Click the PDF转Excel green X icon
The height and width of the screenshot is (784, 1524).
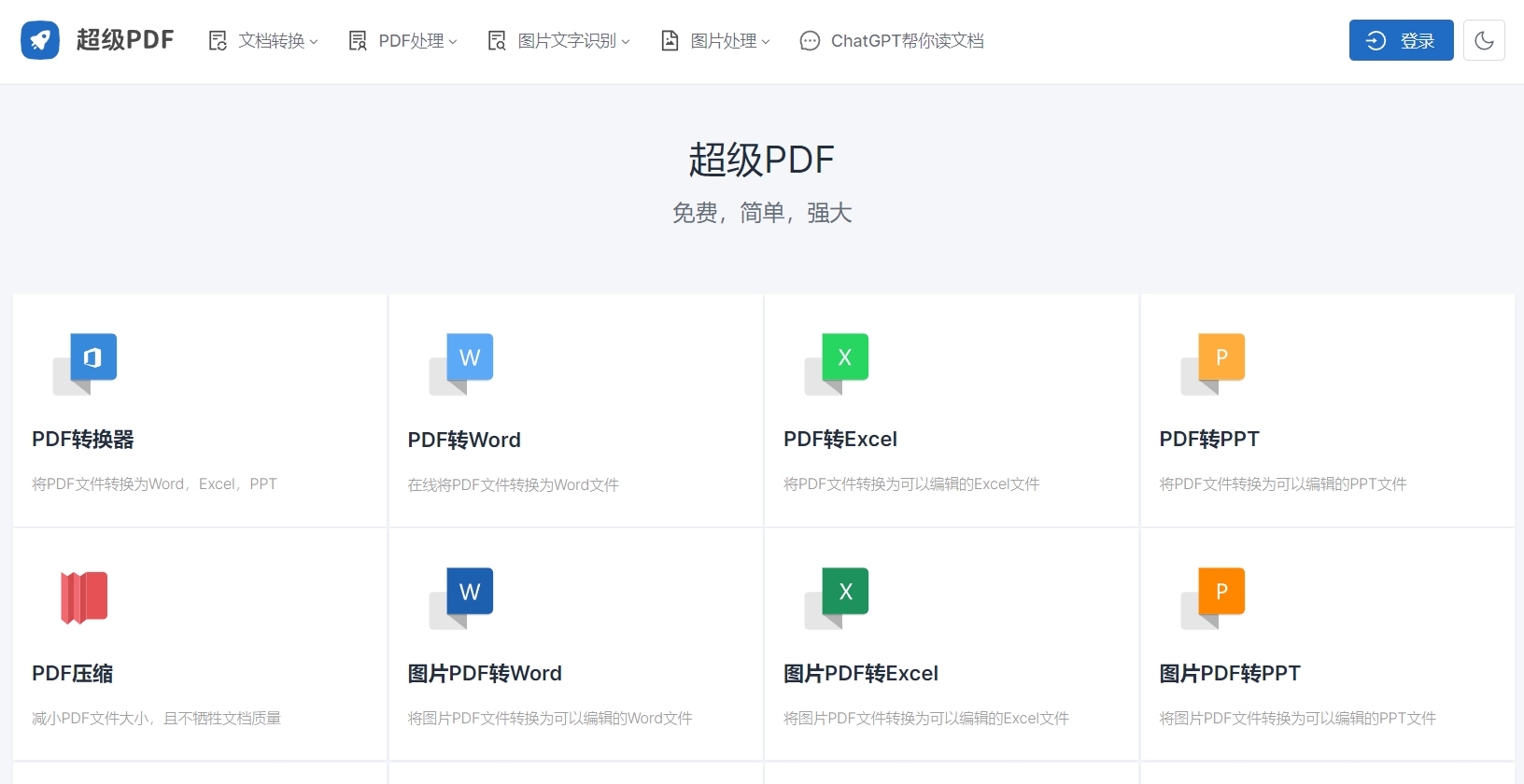(837, 364)
